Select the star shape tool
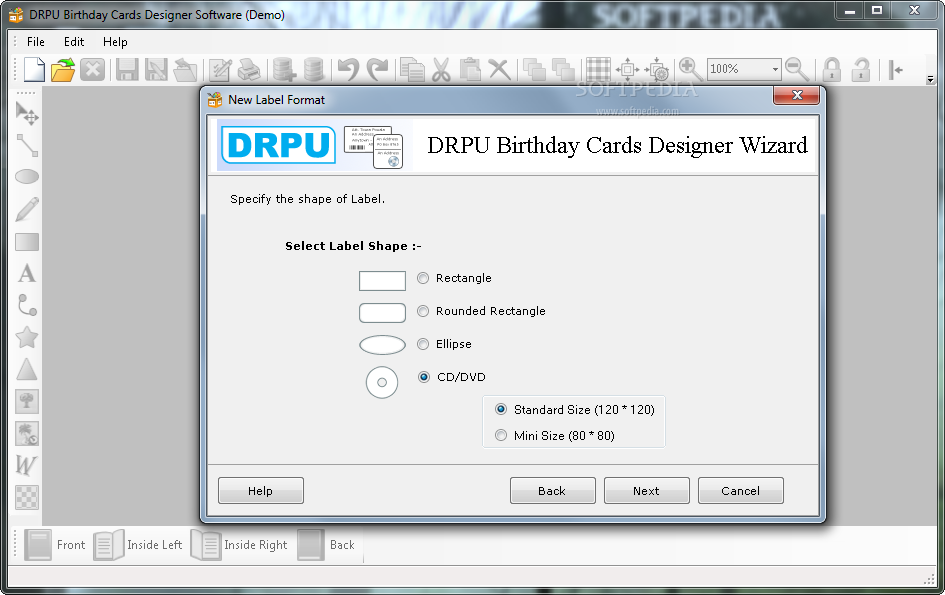The height and width of the screenshot is (595, 945). (x=27, y=337)
